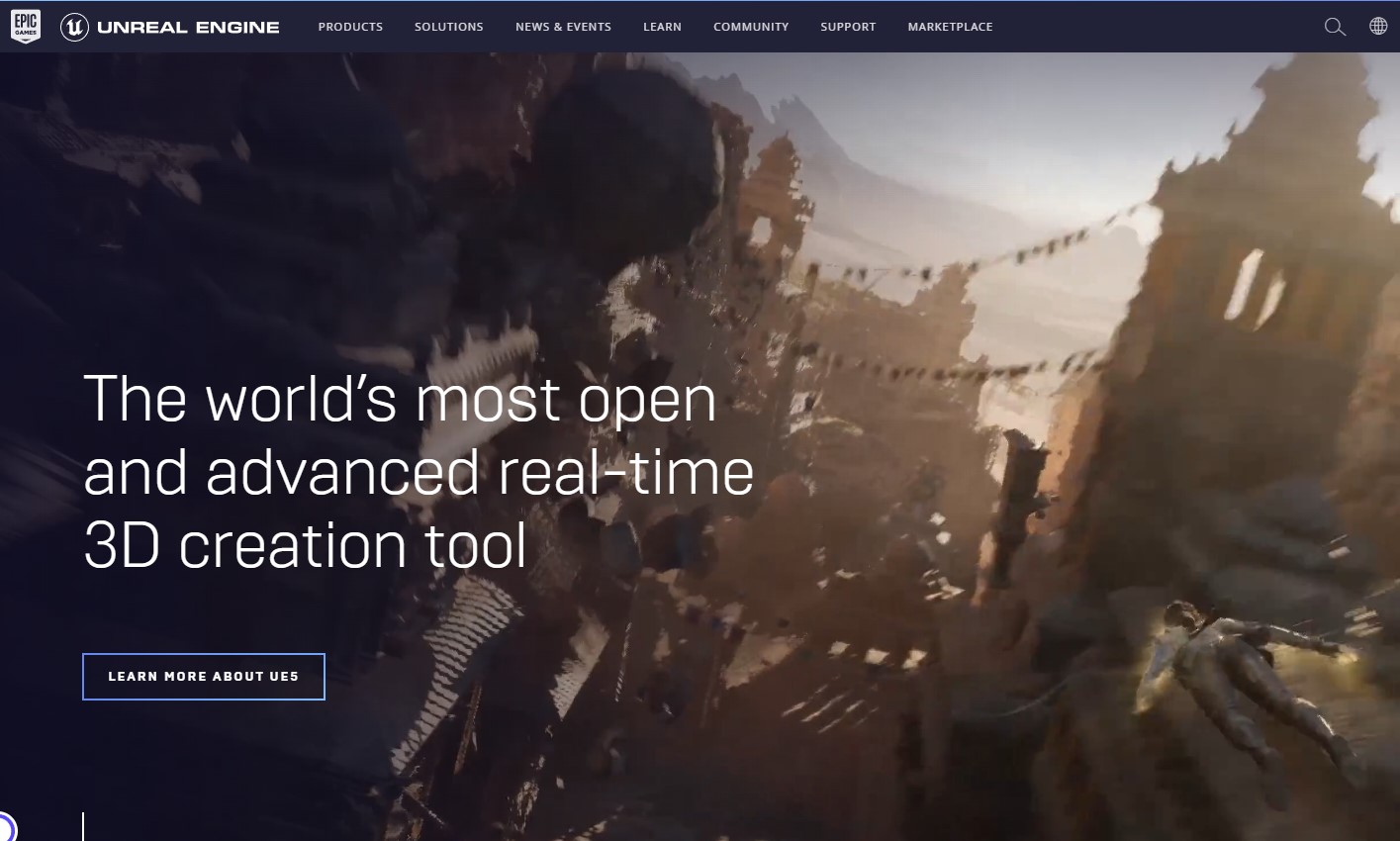Expand the News & Events menu

(563, 27)
